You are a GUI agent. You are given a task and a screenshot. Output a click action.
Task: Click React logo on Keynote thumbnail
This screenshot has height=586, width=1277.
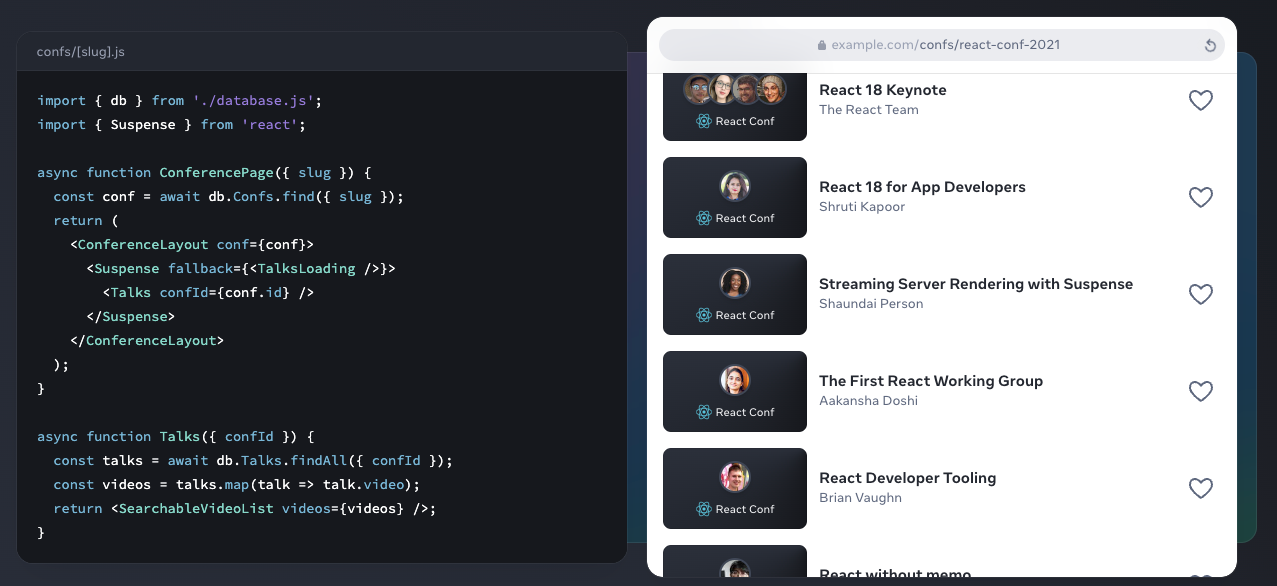tap(704, 121)
